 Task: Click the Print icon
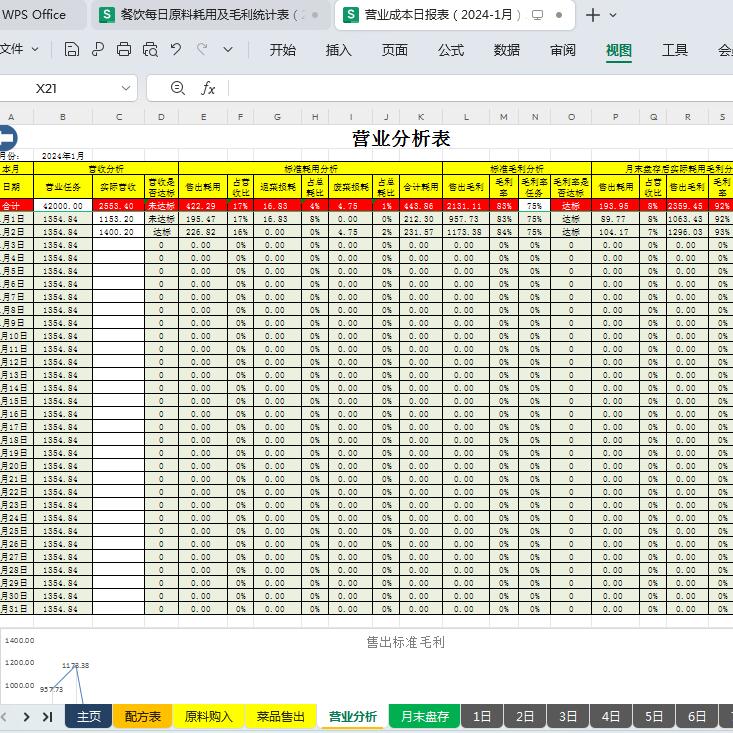(124, 50)
